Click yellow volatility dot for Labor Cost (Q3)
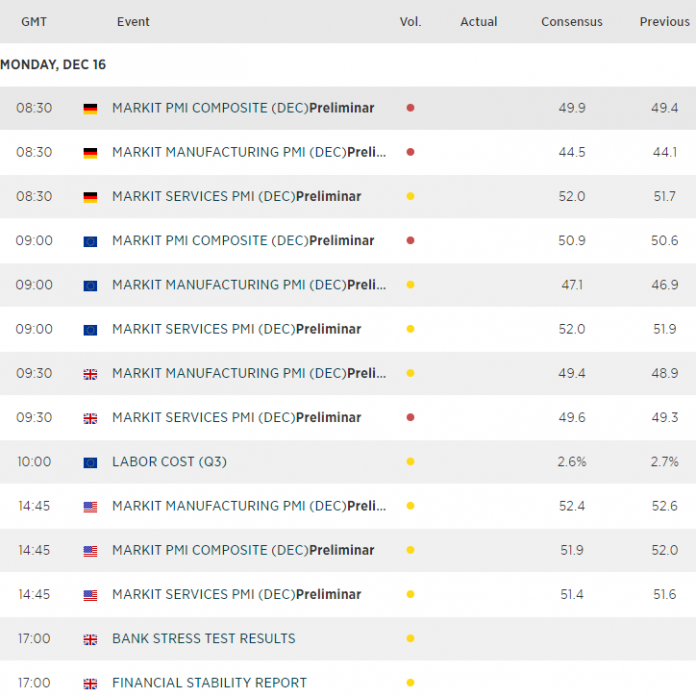Viewport: 696px width, 697px height. click(x=410, y=461)
